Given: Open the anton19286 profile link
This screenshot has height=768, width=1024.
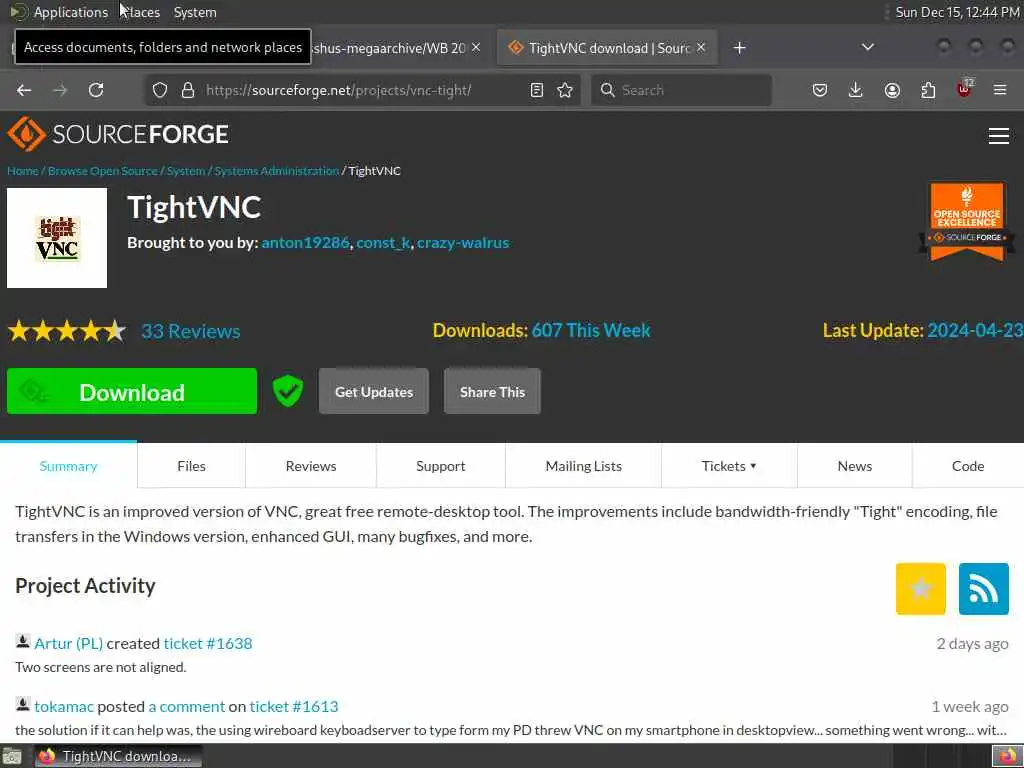Looking at the screenshot, I should click(x=305, y=242).
